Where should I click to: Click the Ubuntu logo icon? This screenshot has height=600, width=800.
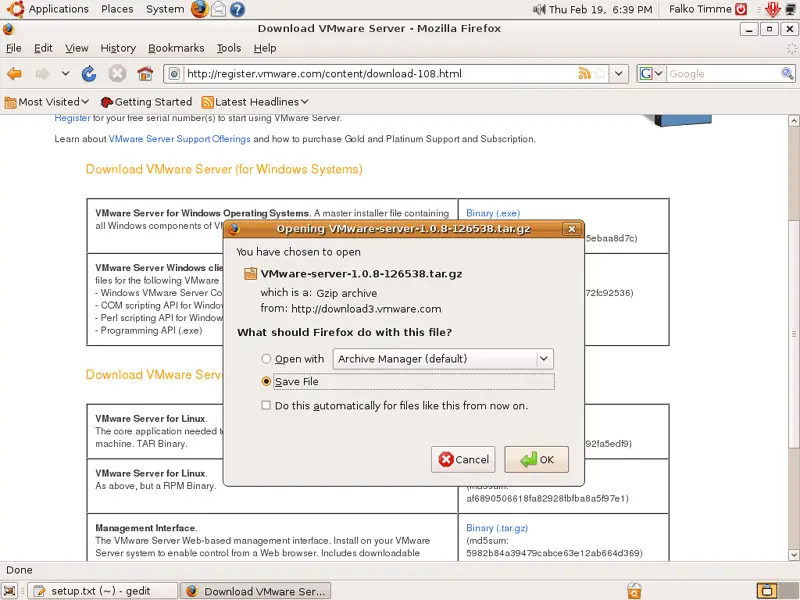pos(15,9)
